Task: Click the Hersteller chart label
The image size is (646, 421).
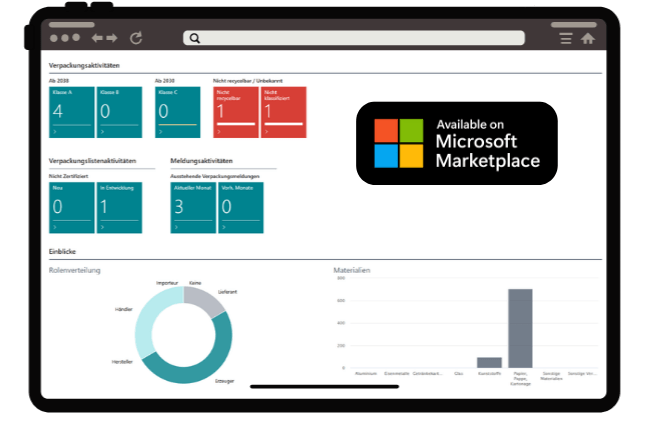Action: coord(122,362)
